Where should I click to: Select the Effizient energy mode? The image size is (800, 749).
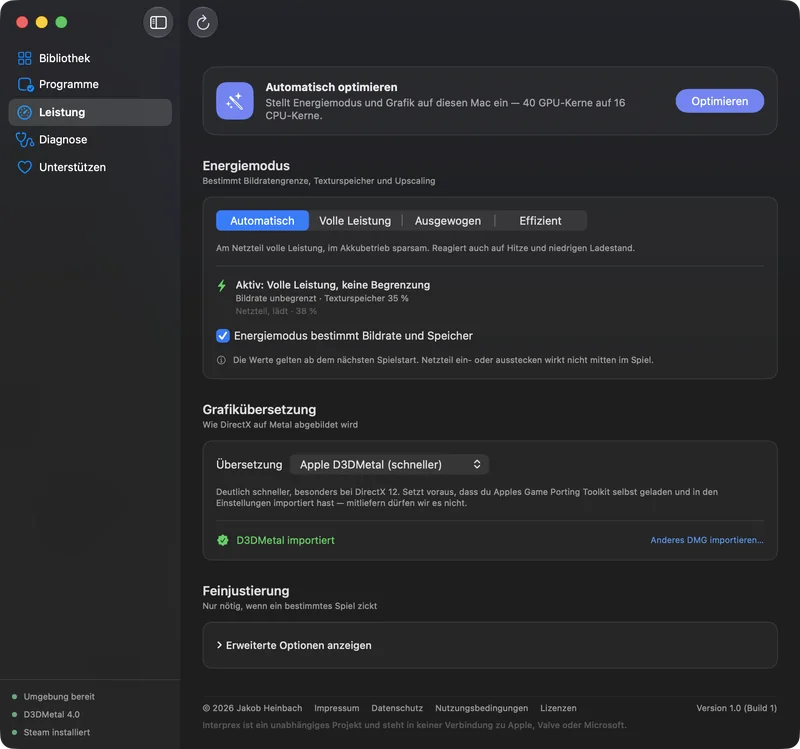540,221
